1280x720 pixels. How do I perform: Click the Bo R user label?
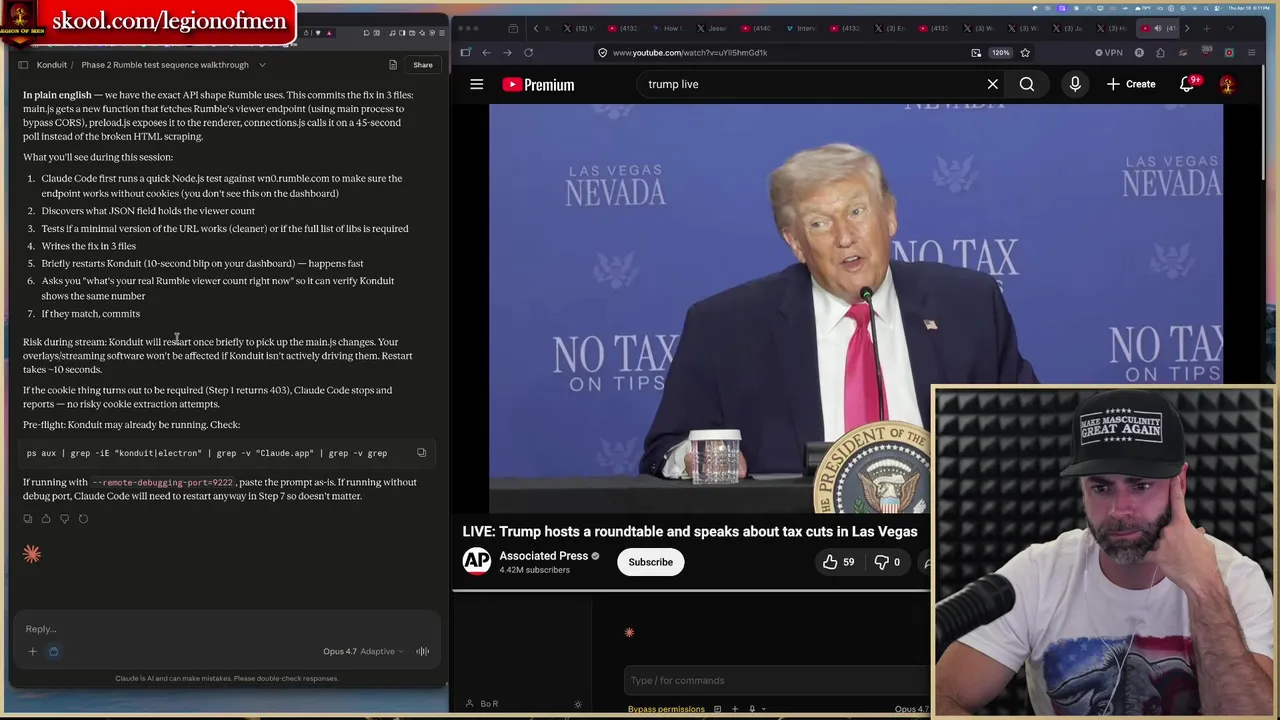[x=489, y=704]
